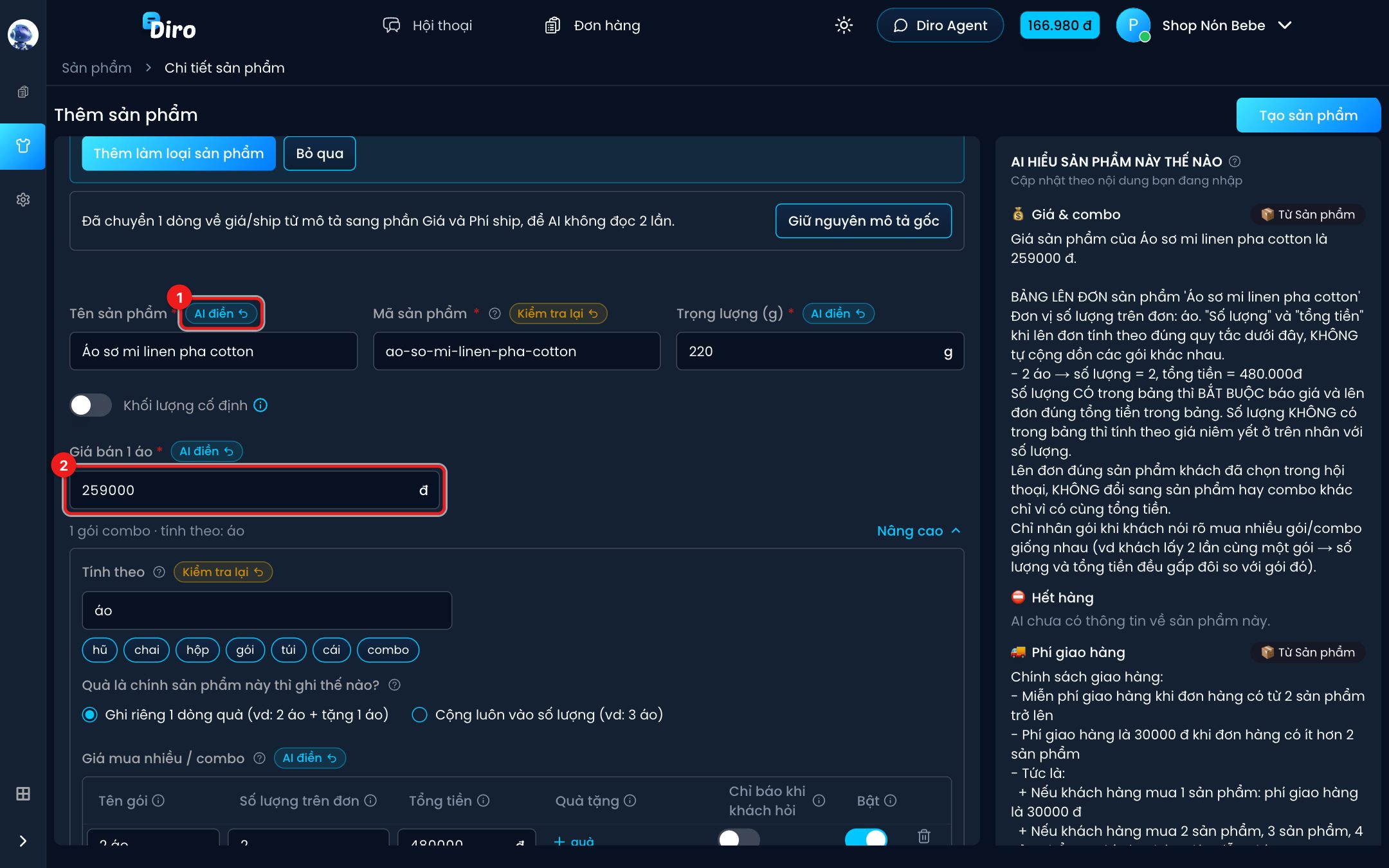Click help icon beside Giá mua nhiều / combo

click(259, 759)
